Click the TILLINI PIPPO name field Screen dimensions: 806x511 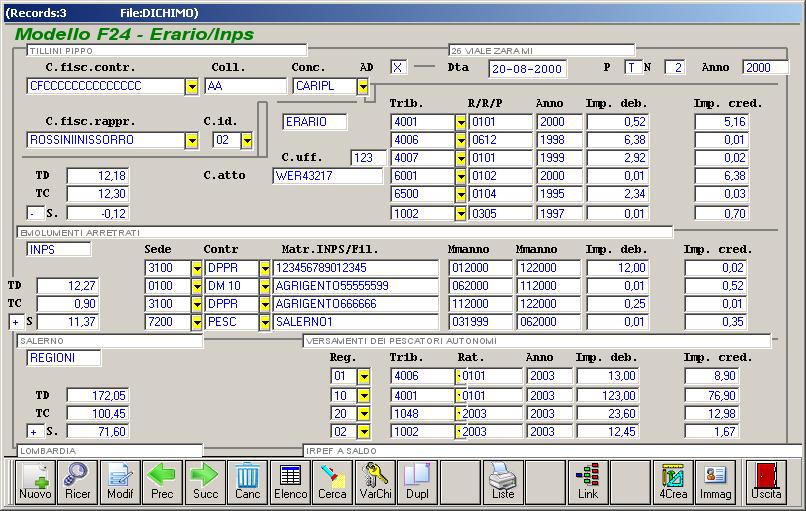pyautogui.click(x=167, y=51)
